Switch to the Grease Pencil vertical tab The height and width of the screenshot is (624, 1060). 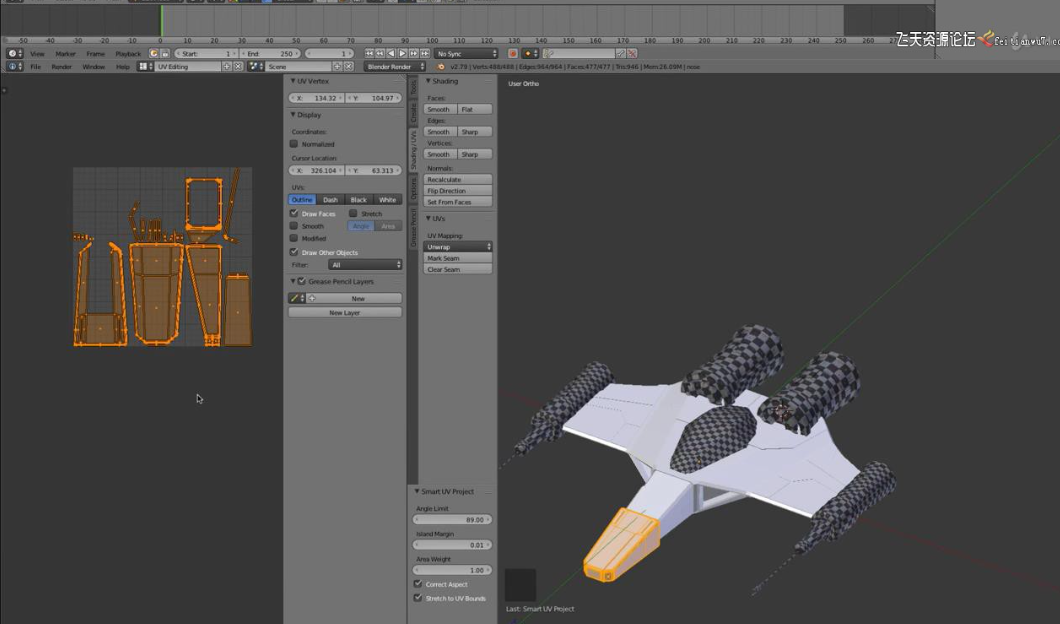pyautogui.click(x=413, y=229)
